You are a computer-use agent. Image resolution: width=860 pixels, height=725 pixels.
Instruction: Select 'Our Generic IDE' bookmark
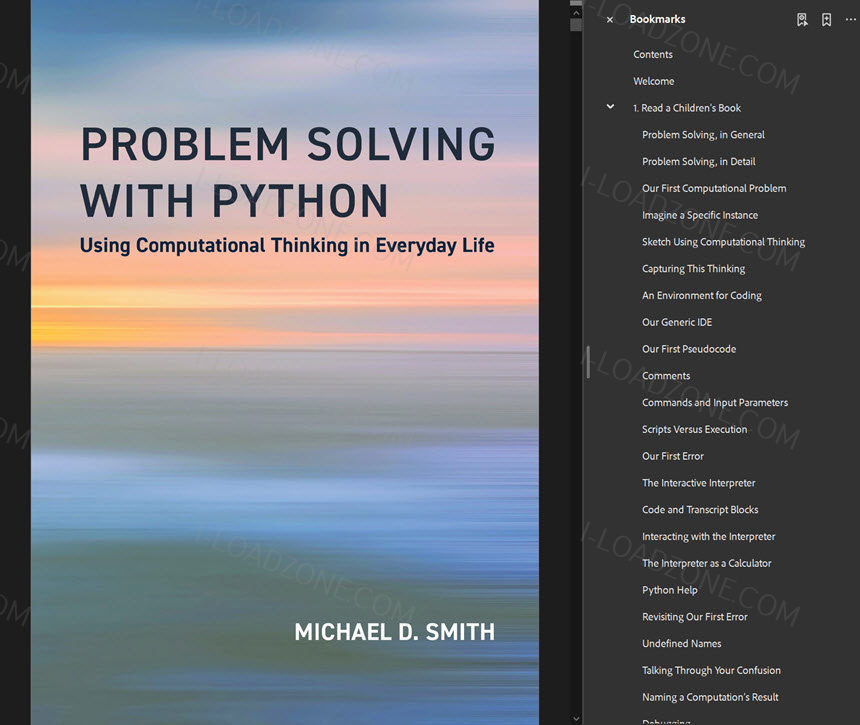677,322
